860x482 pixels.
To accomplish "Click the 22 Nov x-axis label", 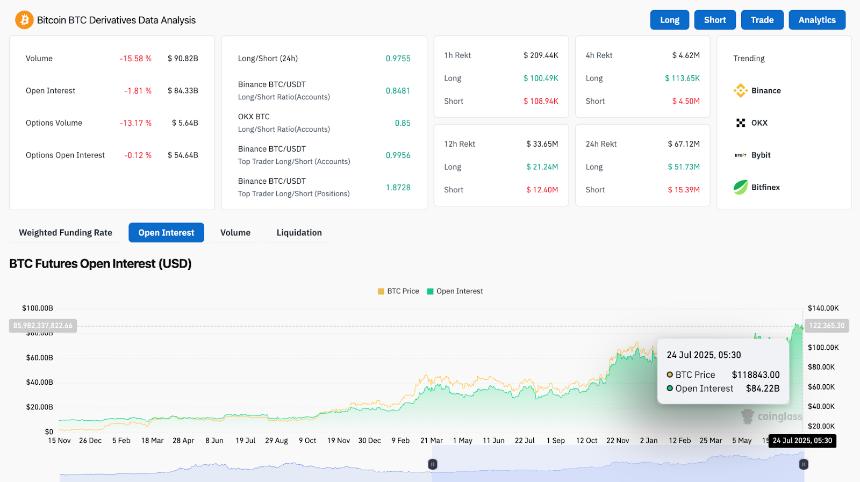I will point(618,440).
